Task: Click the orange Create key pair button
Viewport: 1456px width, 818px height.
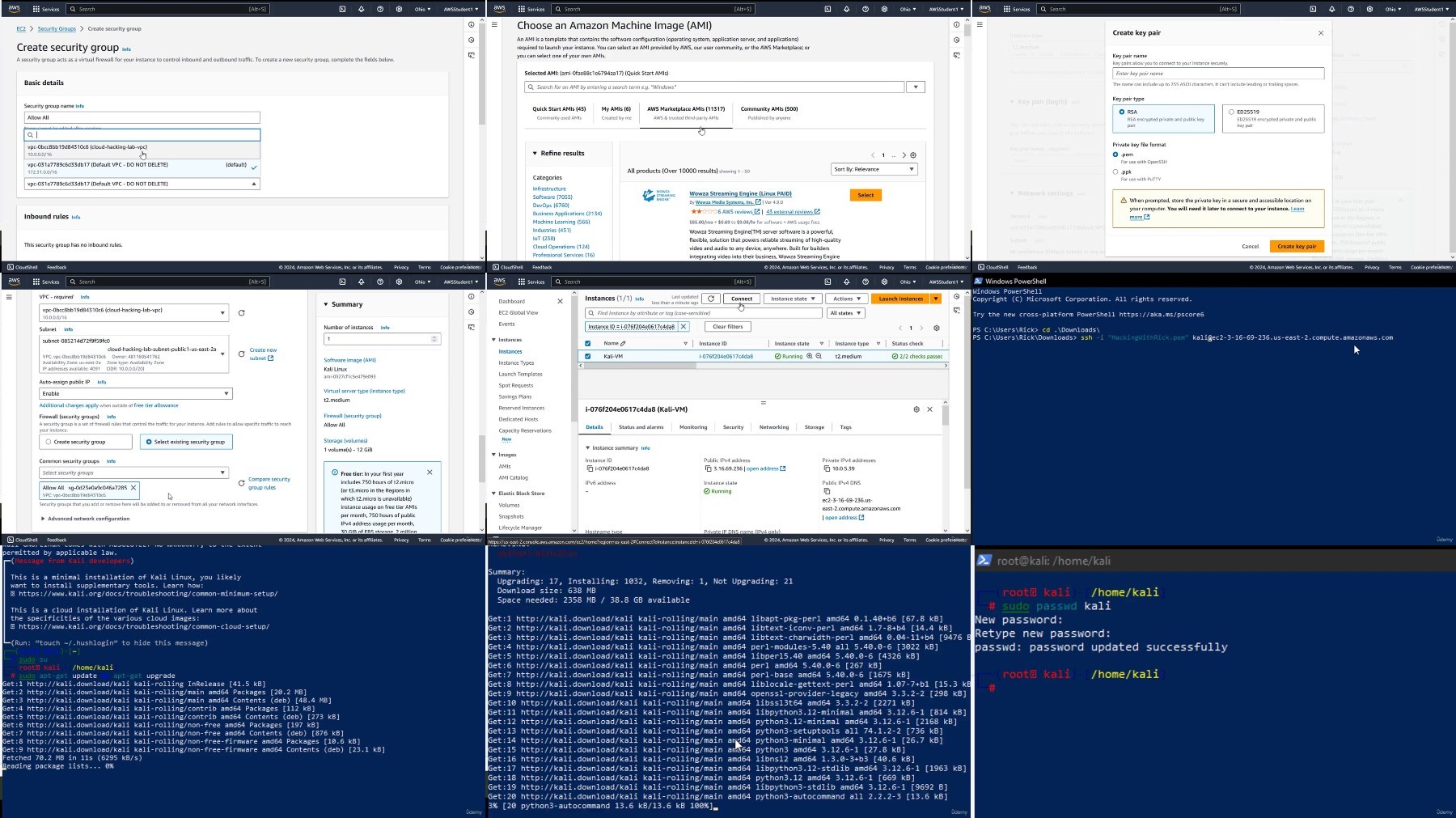Action: point(1297,246)
